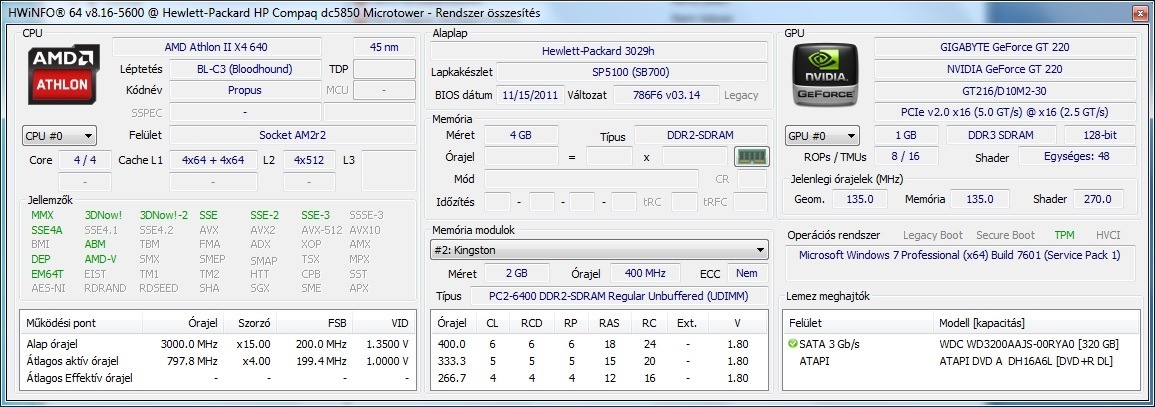Click the PCIe v2.0 x16 bus field
The image size is (1155, 407).
(1005, 113)
